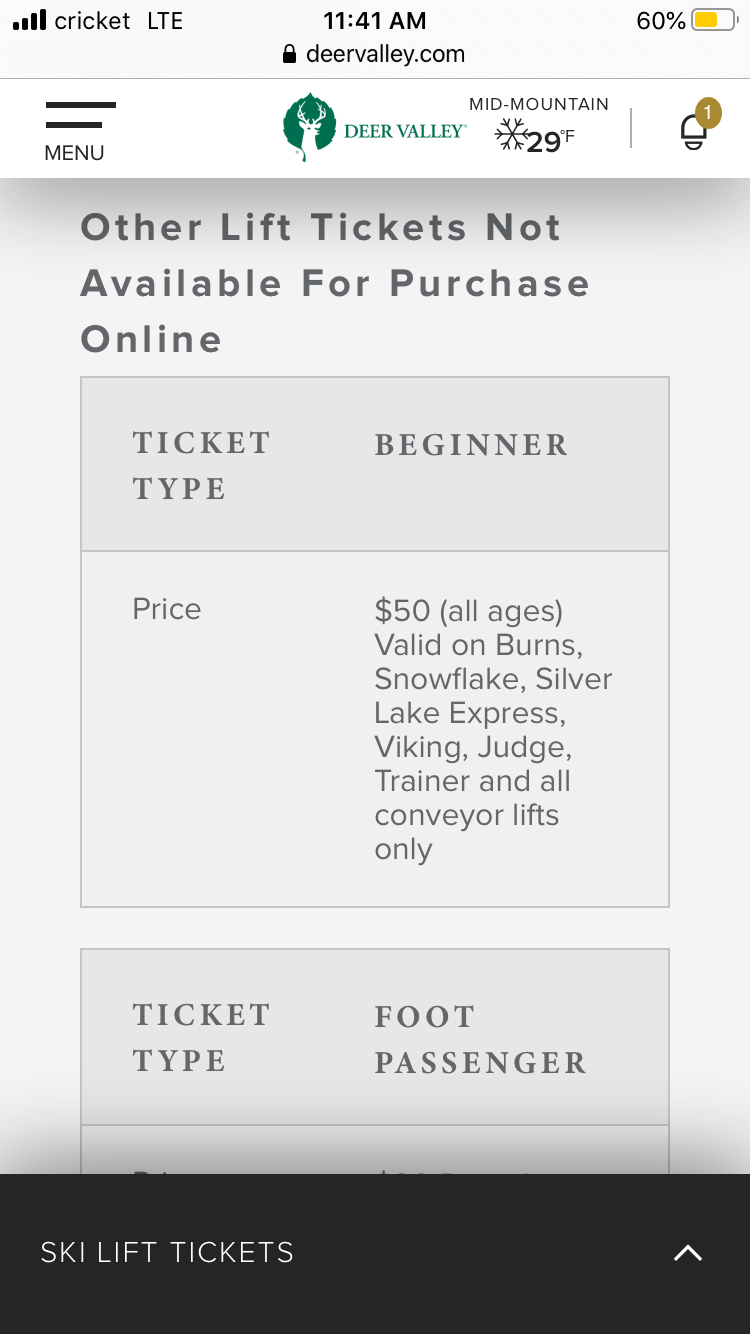Click the snowflake weather icon
Image resolution: width=750 pixels, height=1334 pixels.
point(512,134)
